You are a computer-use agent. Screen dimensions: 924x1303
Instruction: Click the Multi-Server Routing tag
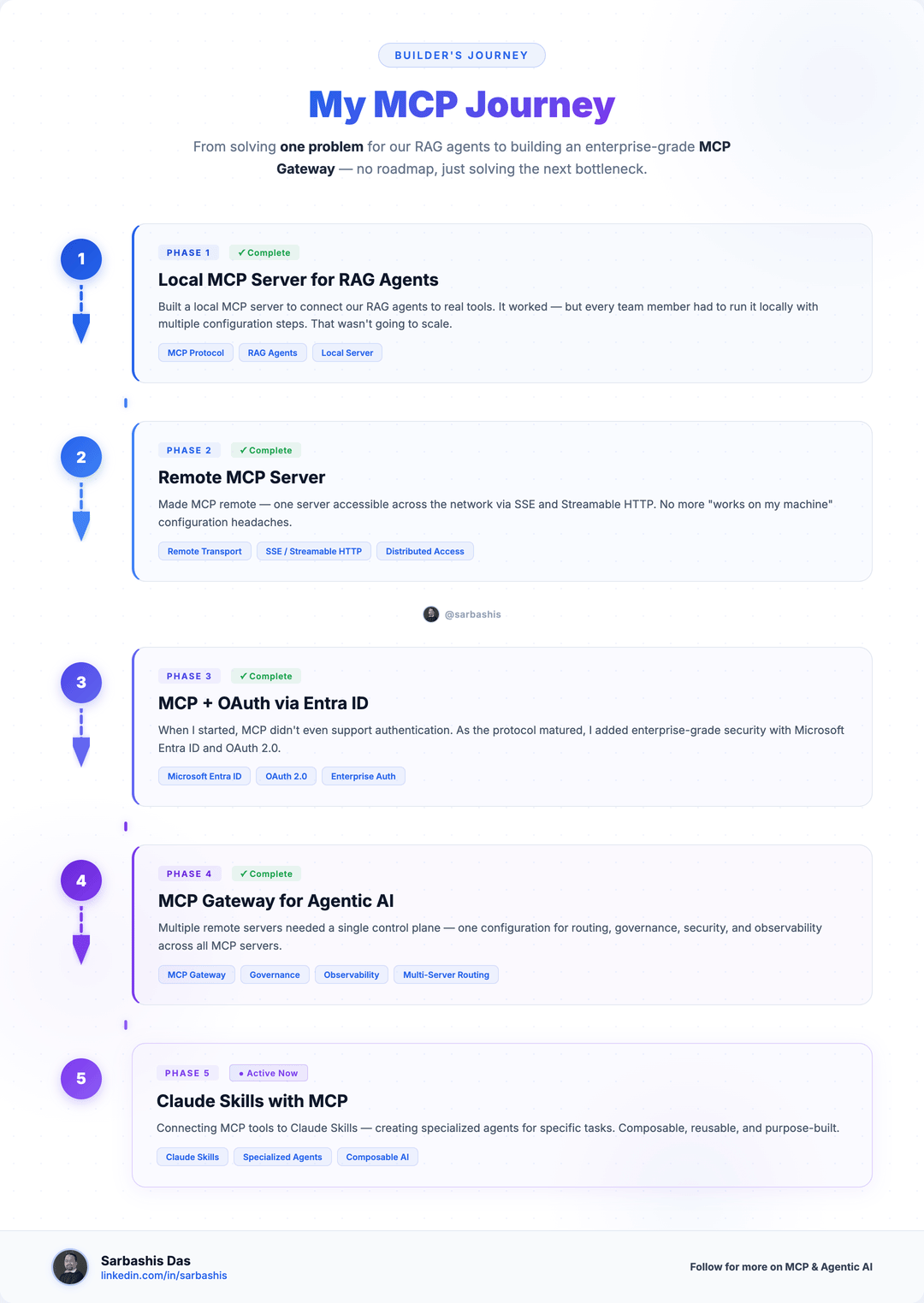tap(446, 975)
